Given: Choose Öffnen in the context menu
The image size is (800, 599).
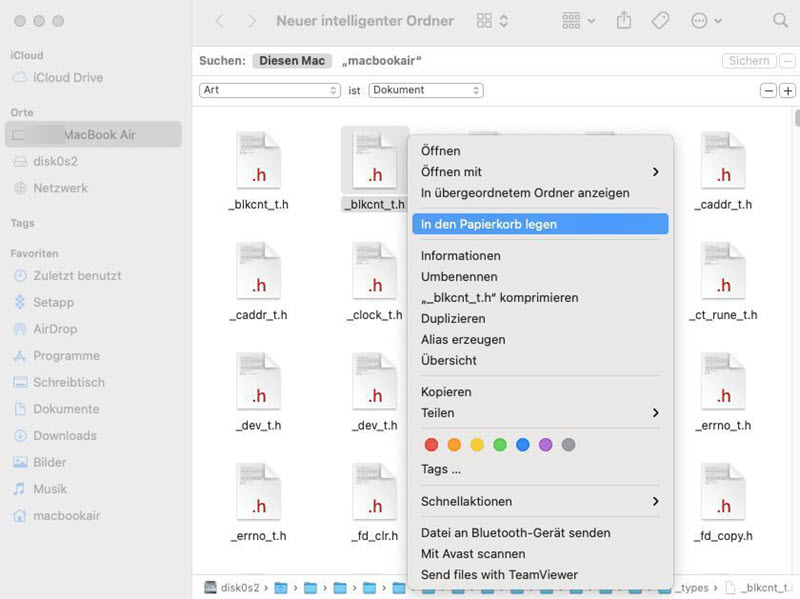Looking at the screenshot, I should pos(540,151).
